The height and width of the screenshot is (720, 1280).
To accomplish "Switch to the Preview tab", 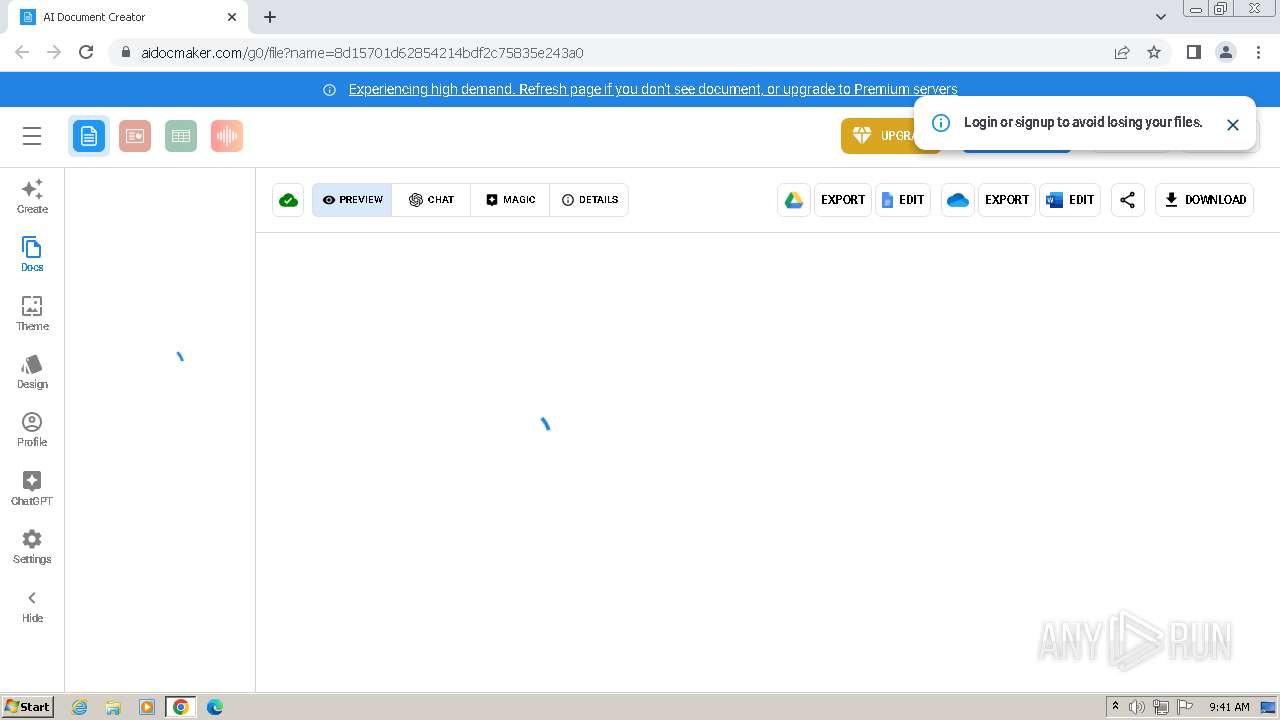I will click(x=352, y=200).
